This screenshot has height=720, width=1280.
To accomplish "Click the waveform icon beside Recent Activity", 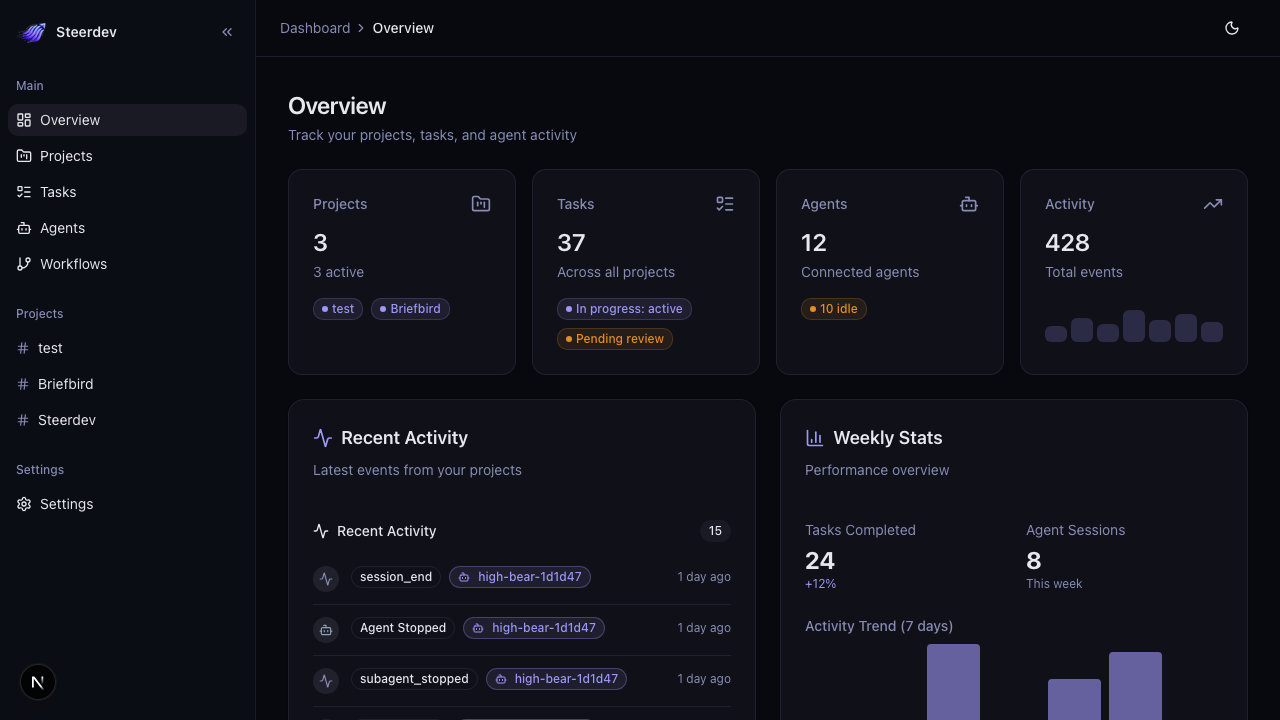I will pyautogui.click(x=322, y=437).
